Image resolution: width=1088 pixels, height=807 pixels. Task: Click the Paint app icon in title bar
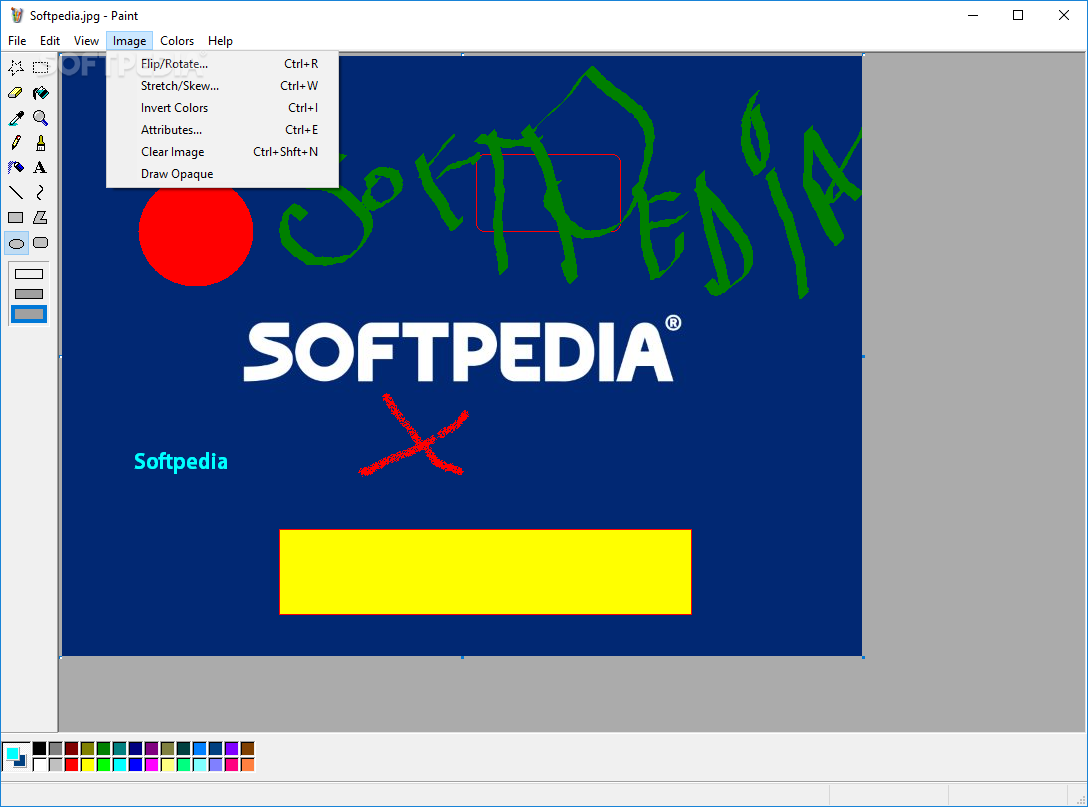[x=17, y=15]
